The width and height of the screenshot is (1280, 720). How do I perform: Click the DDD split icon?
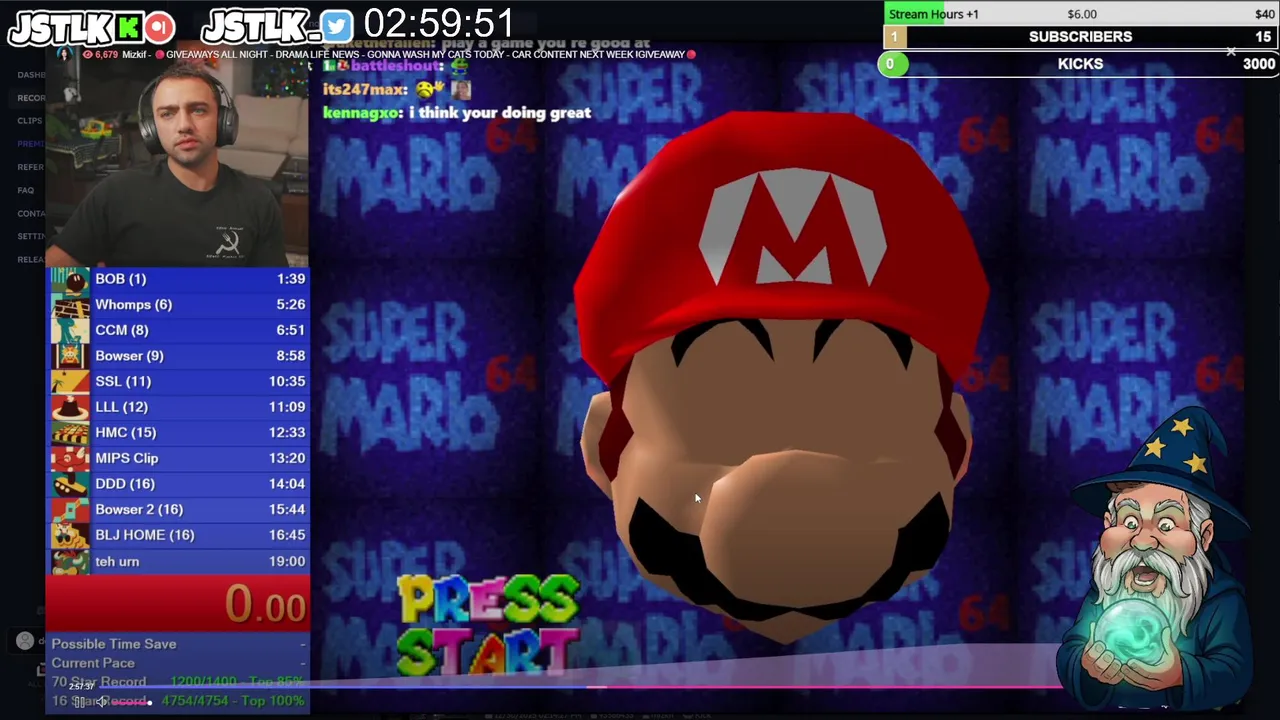click(x=70, y=484)
